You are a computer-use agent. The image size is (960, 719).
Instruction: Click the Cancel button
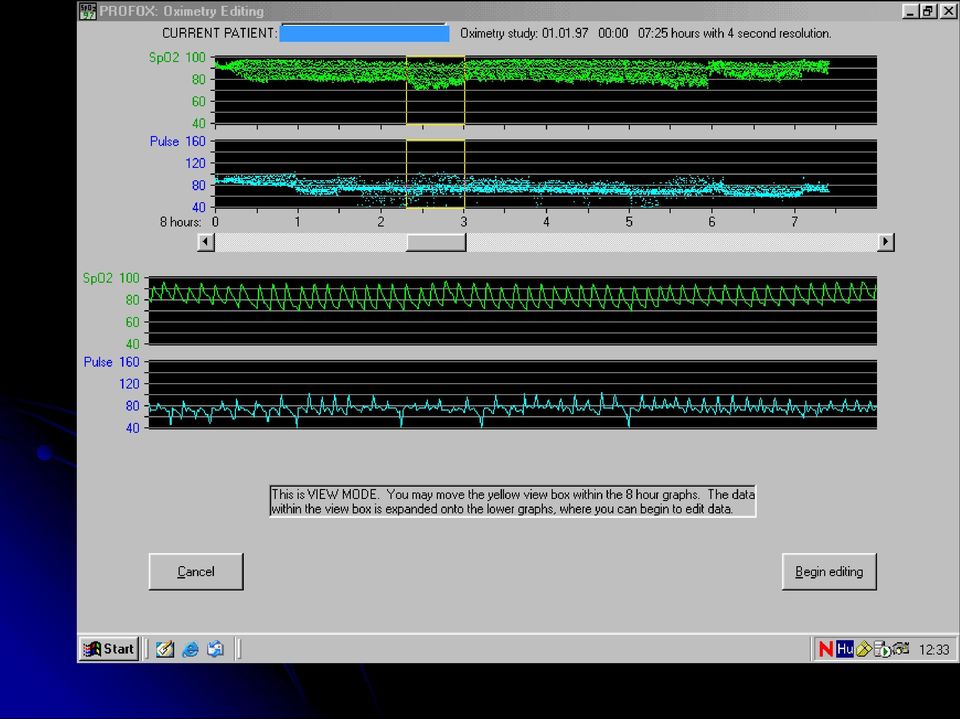point(196,571)
